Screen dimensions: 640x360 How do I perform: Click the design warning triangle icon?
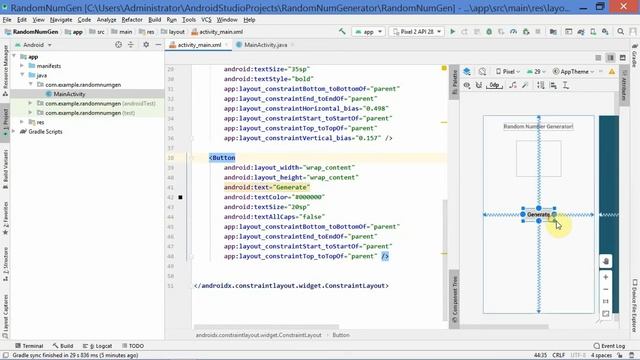click(x=612, y=71)
